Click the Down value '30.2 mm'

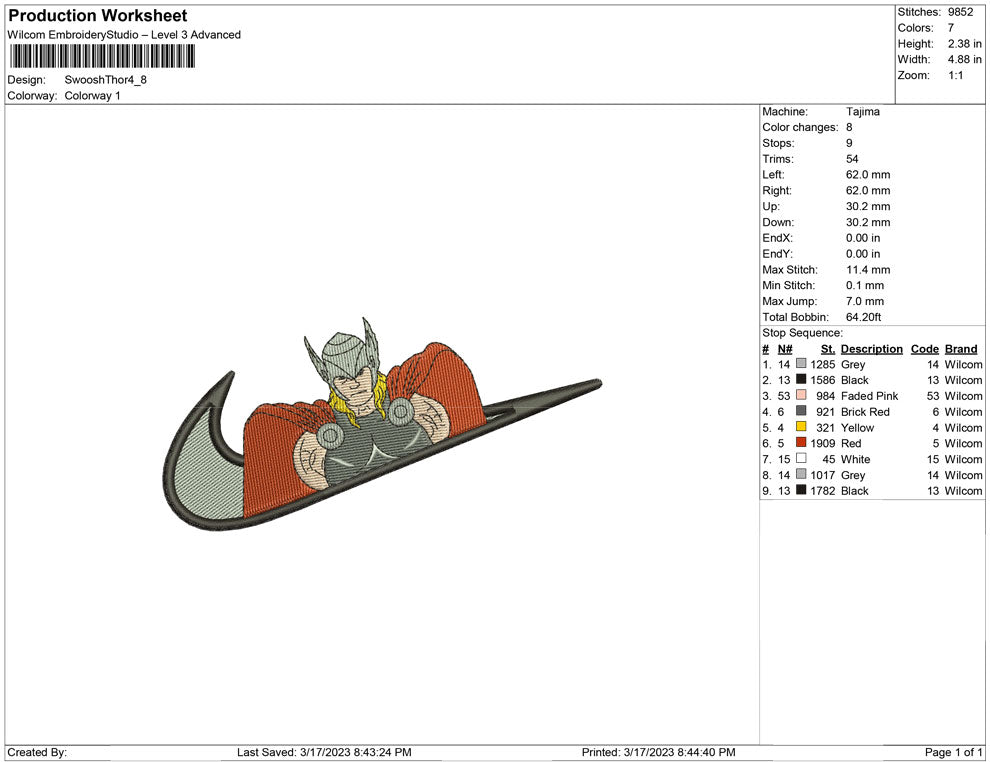[868, 222]
